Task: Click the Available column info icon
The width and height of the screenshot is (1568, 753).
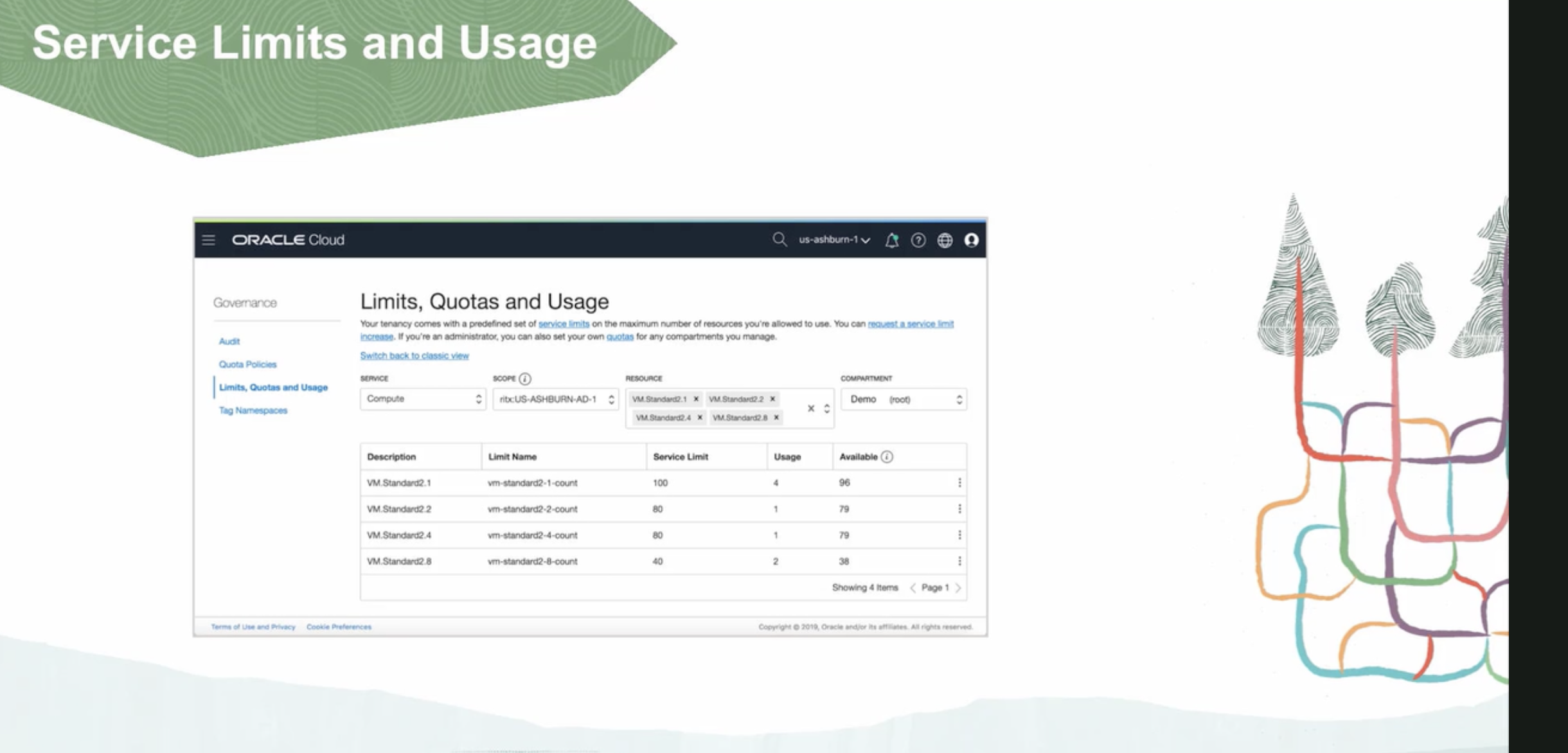Action: (887, 457)
